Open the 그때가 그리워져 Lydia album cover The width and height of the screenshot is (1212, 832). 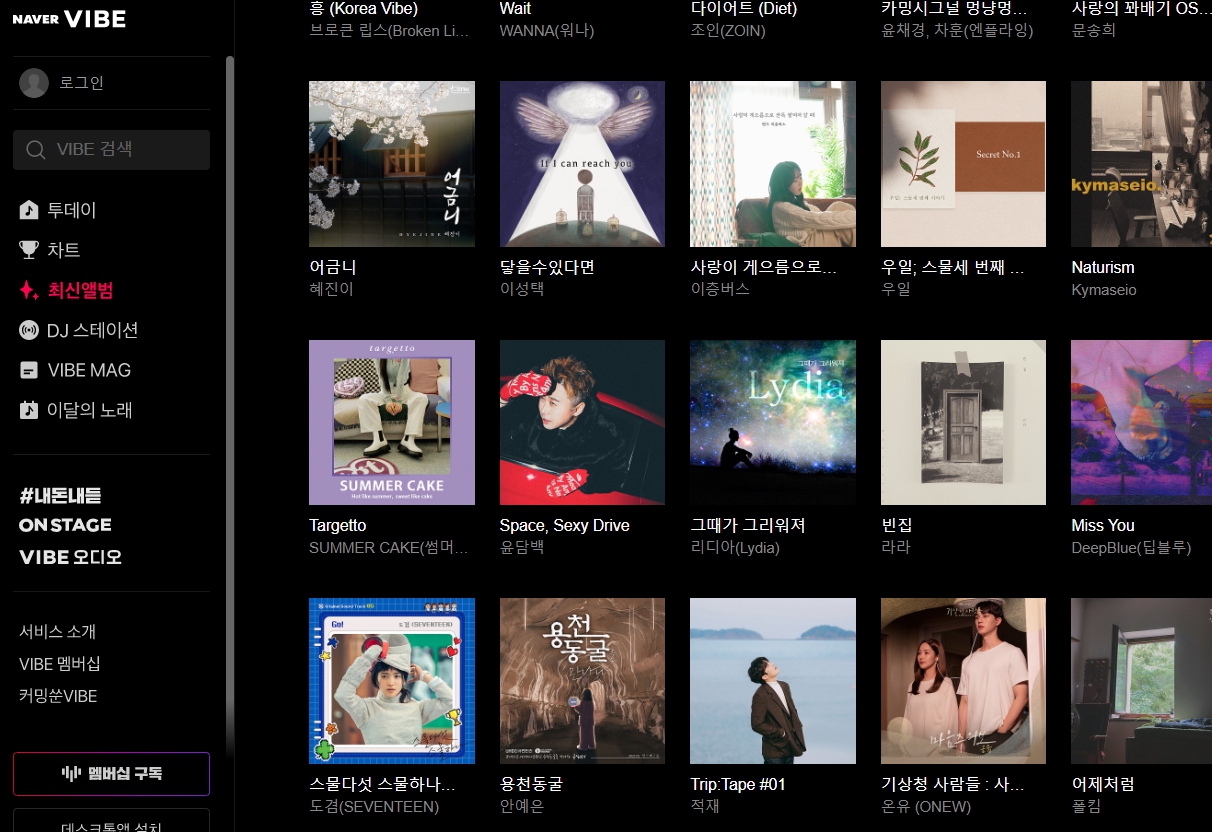click(x=773, y=422)
